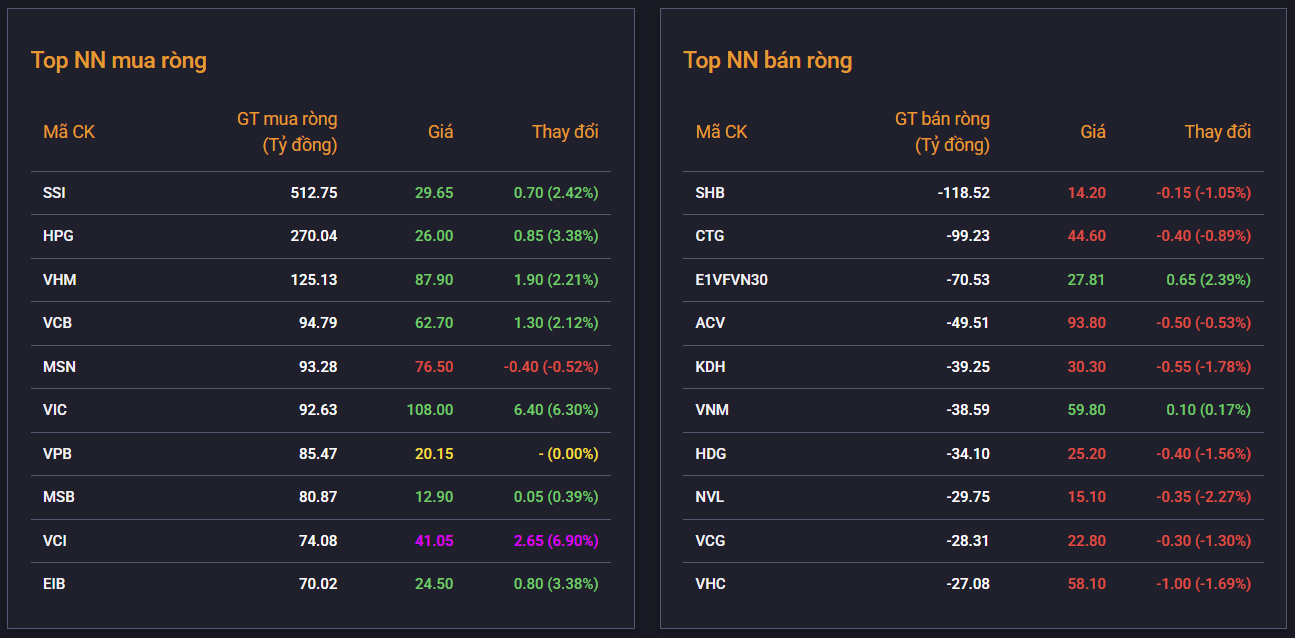Select HPG price 26.00
Image resolution: width=1295 pixels, height=638 pixels.
click(435, 236)
